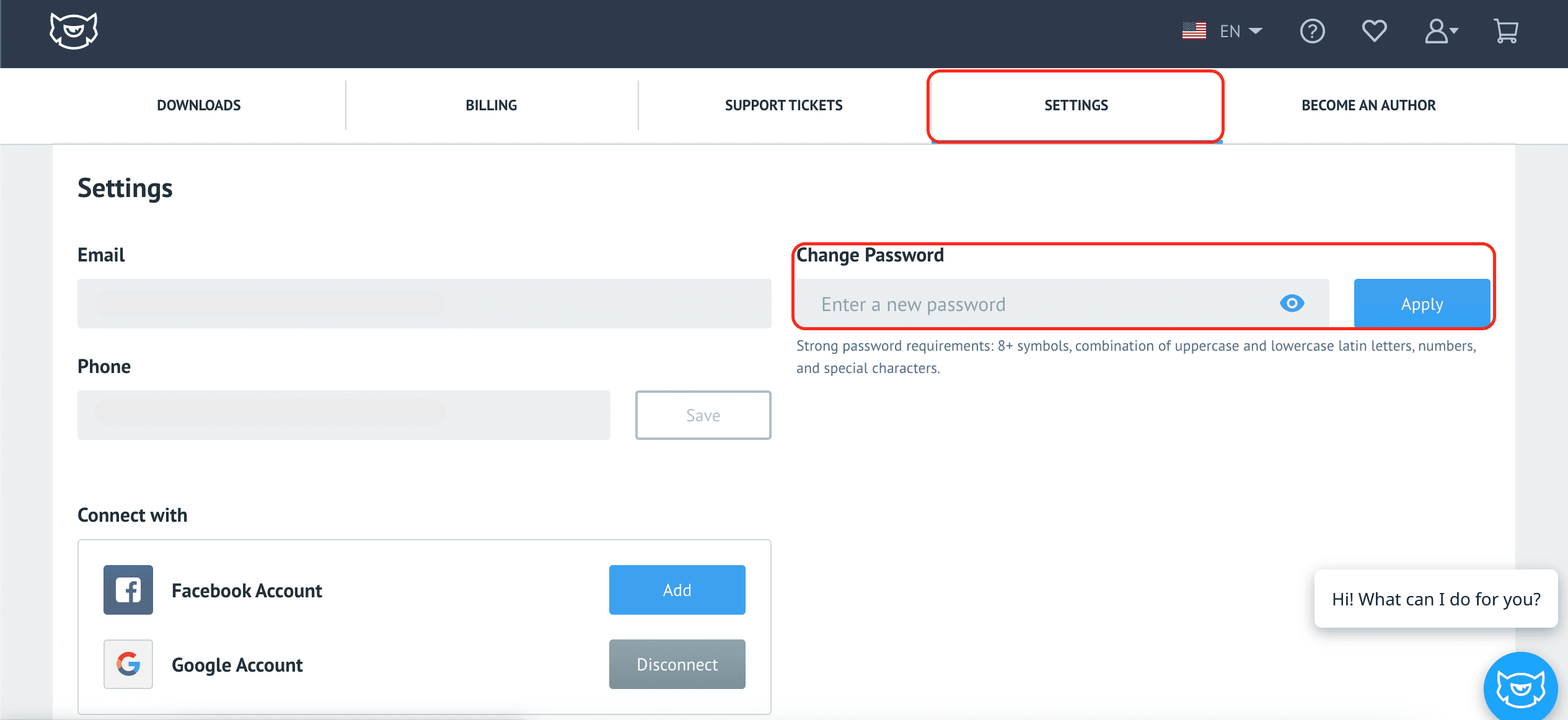Click the TemplateMonster cat logo
The image size is (1568, 720).
(x=74, y=31)
